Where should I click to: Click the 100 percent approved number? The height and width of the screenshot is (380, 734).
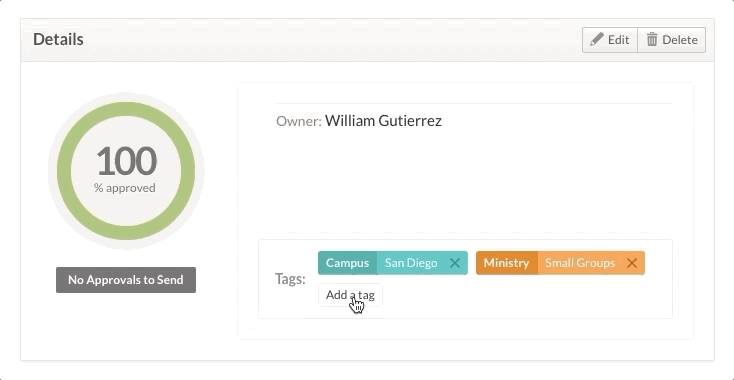pos(126,161)
